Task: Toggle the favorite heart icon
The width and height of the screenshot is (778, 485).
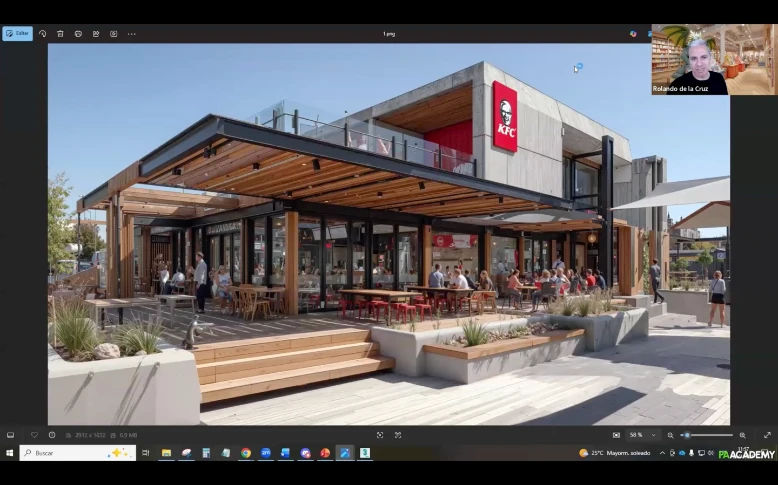Action: coord(33,435)
